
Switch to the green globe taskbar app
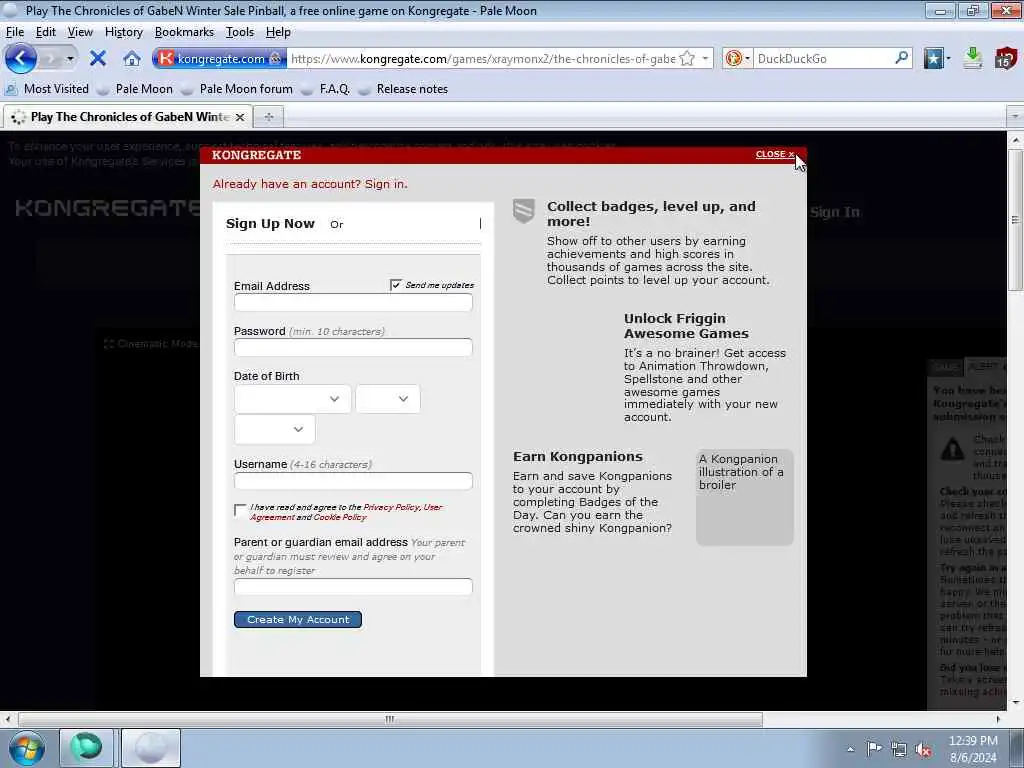tap(86, 748)
